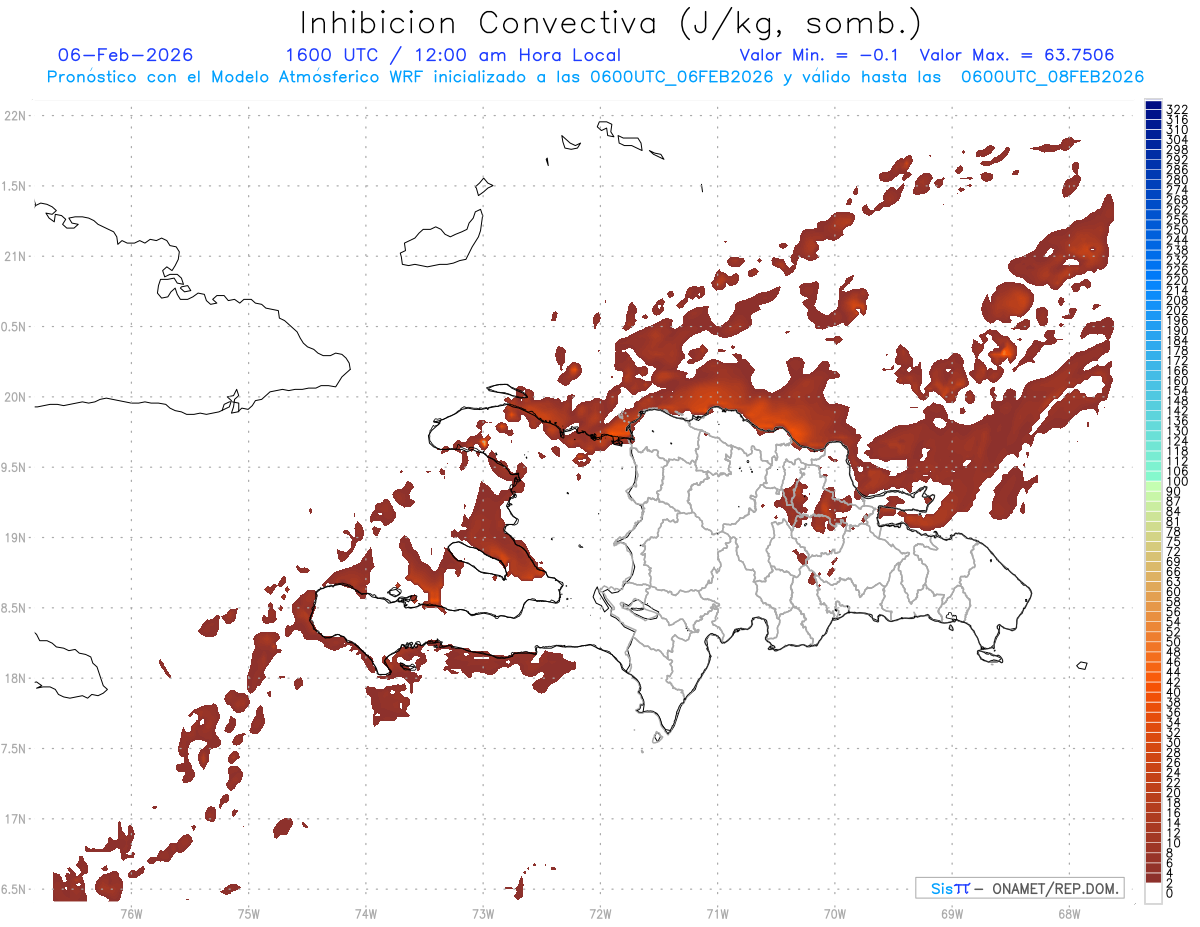The width and height of the screenshot is (1200, 927).
Task: Click the date '06-Feb-2026'
Action: pos(126,55)
